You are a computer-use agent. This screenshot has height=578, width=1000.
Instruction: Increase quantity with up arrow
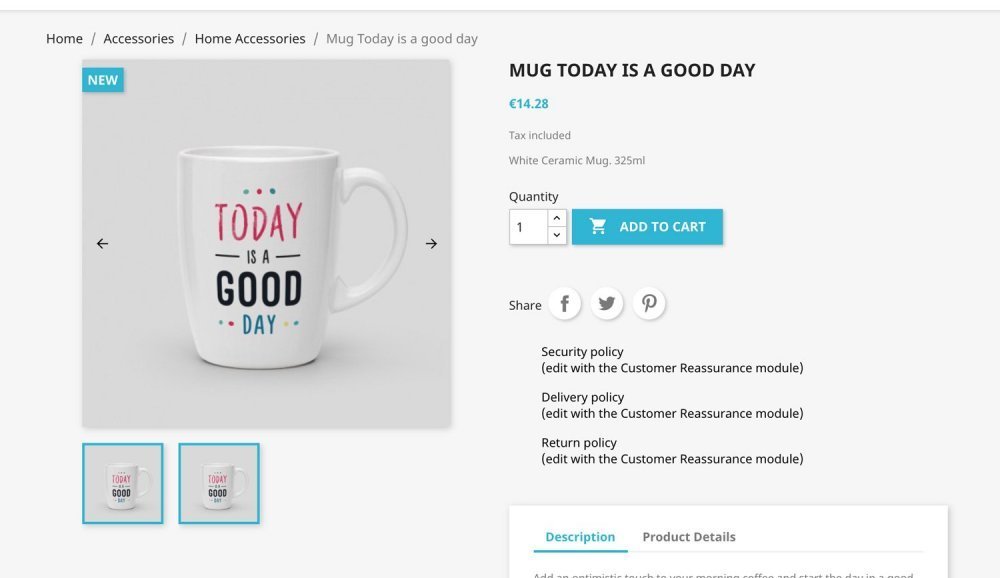(x=557, y=218)
